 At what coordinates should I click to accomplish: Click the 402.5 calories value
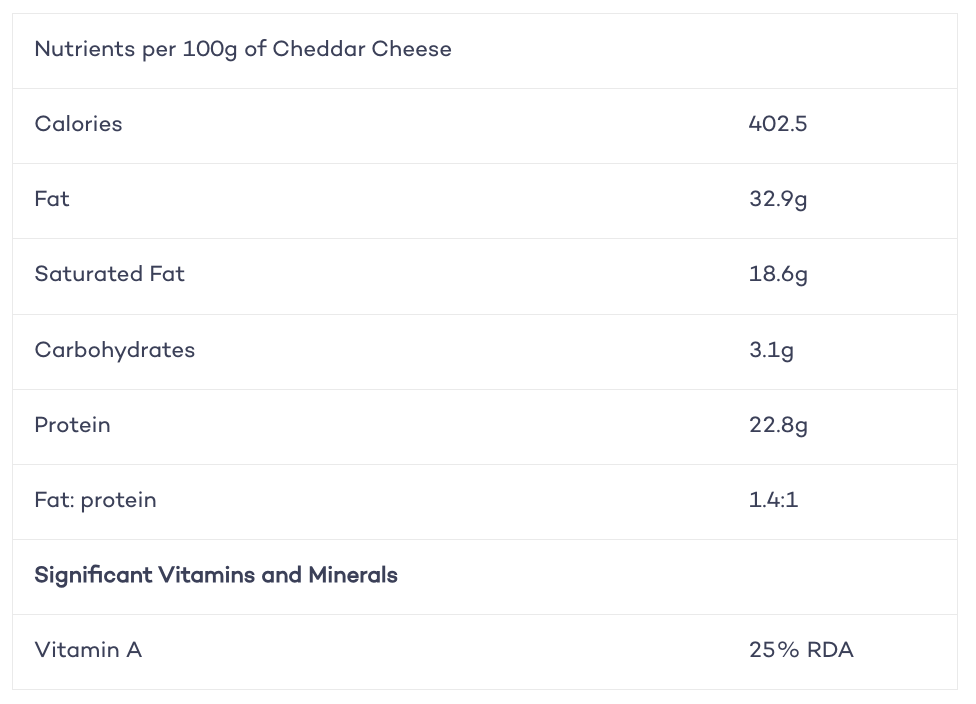point(777,124)
